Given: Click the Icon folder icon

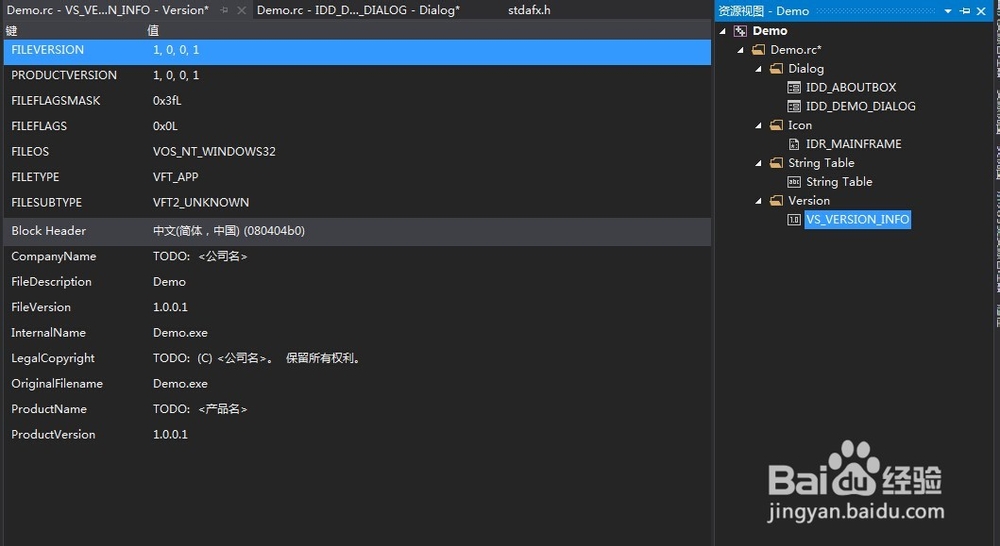Looking at the screenshot, I should [776, 125].
